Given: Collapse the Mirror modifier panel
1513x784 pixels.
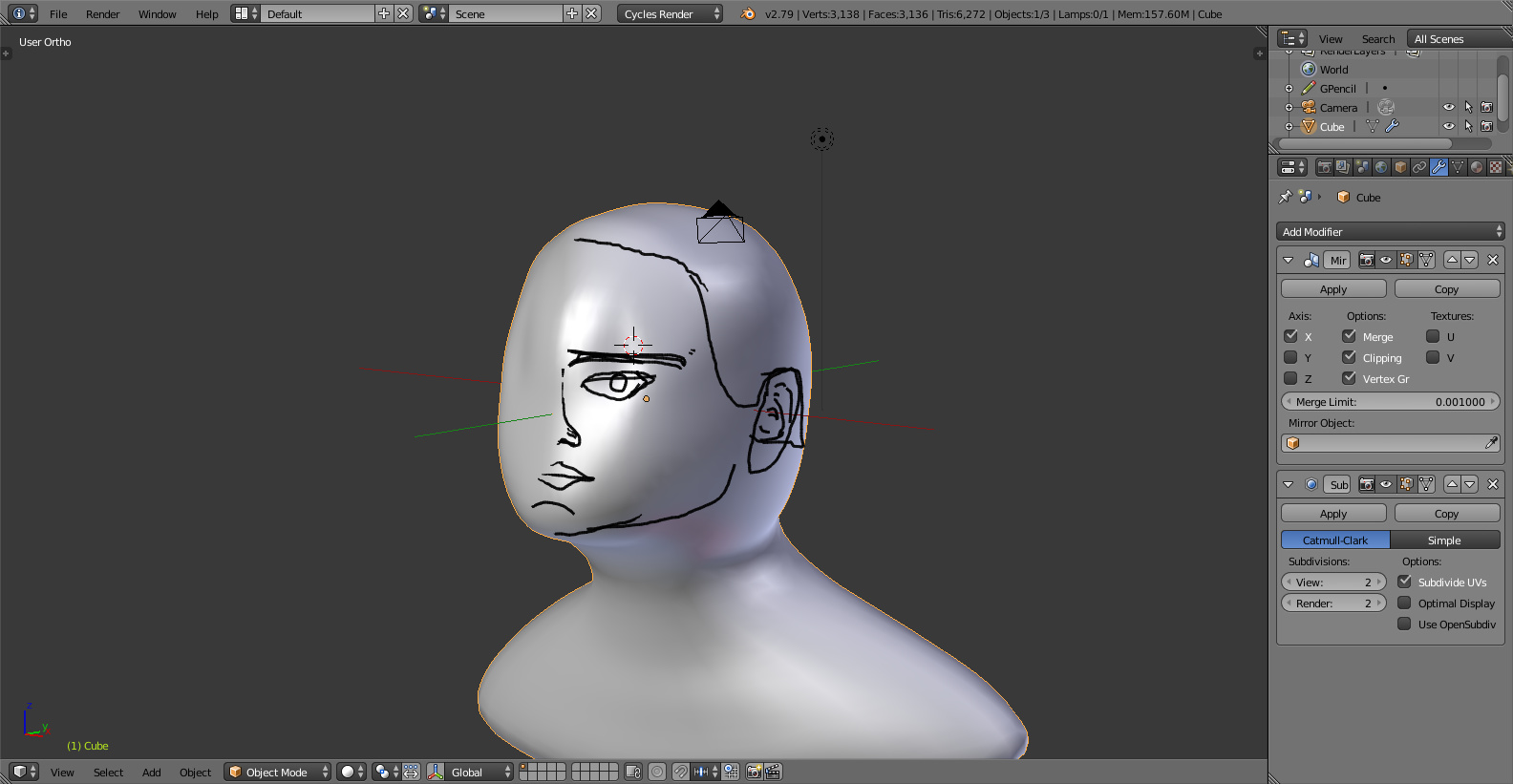Looking at the screenshot, I should tap(1288, 260).
